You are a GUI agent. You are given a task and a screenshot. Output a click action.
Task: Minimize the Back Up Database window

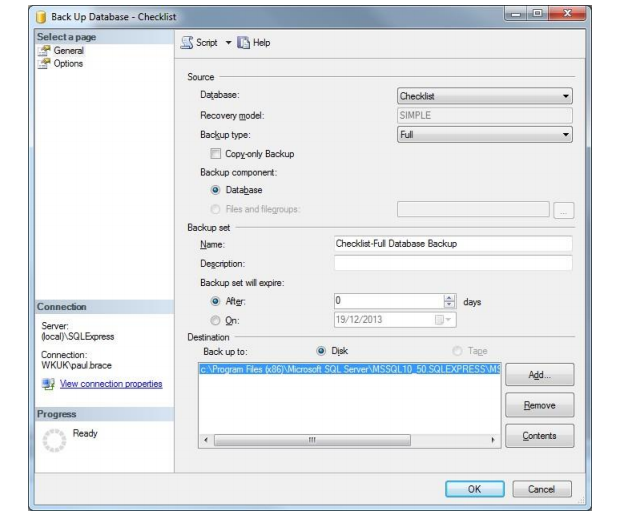click(516, 14)
